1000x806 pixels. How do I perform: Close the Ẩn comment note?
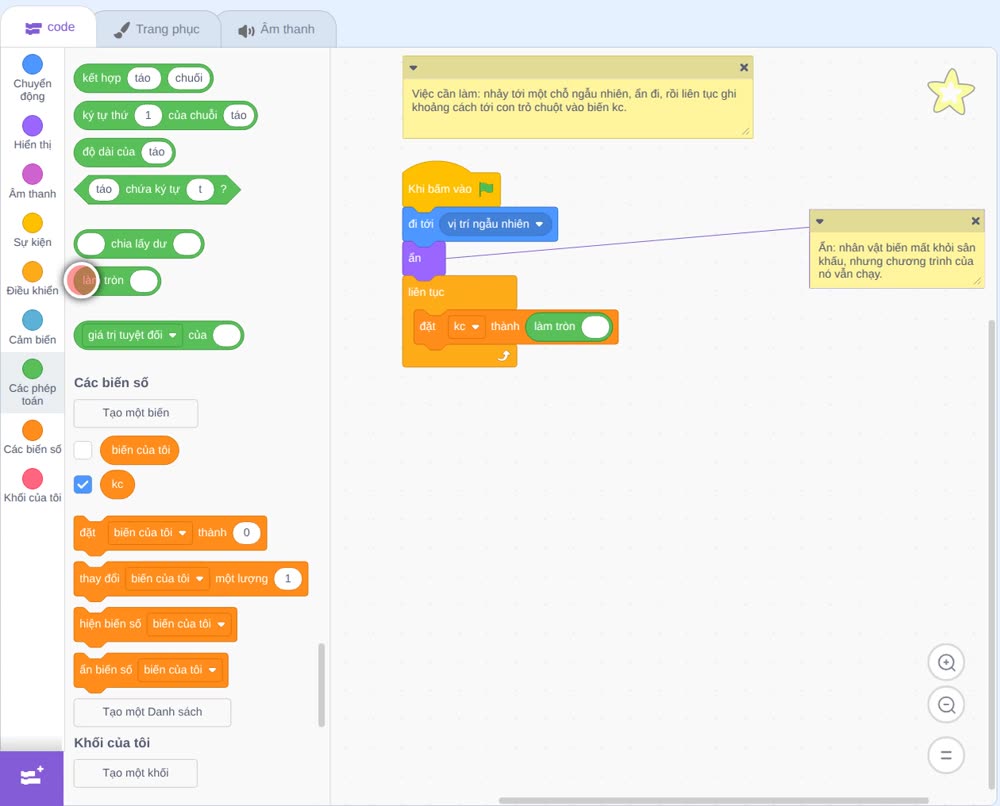[975, 221]
